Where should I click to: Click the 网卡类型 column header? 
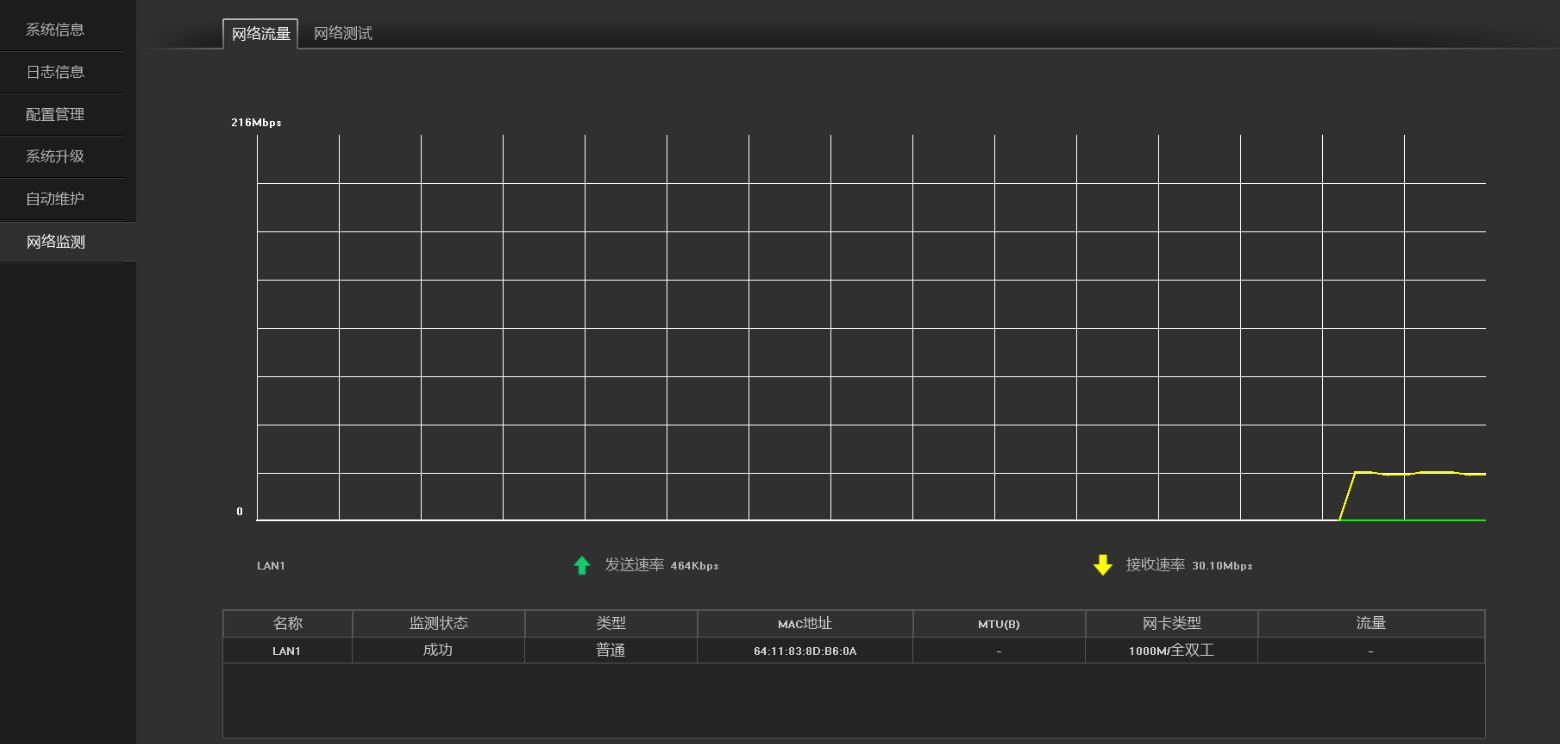click(x=1171, y=623)
